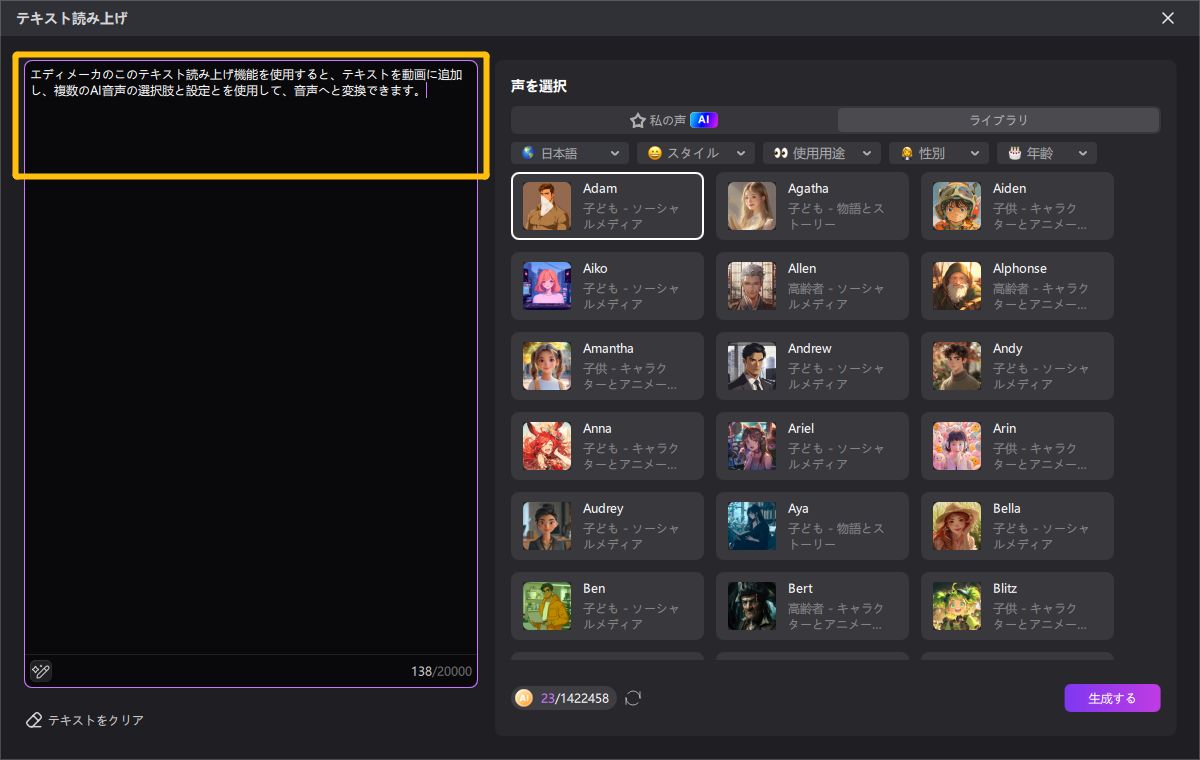Click the AI credits coin icon
1200x760 pixels.
click(x=523, y=698)
